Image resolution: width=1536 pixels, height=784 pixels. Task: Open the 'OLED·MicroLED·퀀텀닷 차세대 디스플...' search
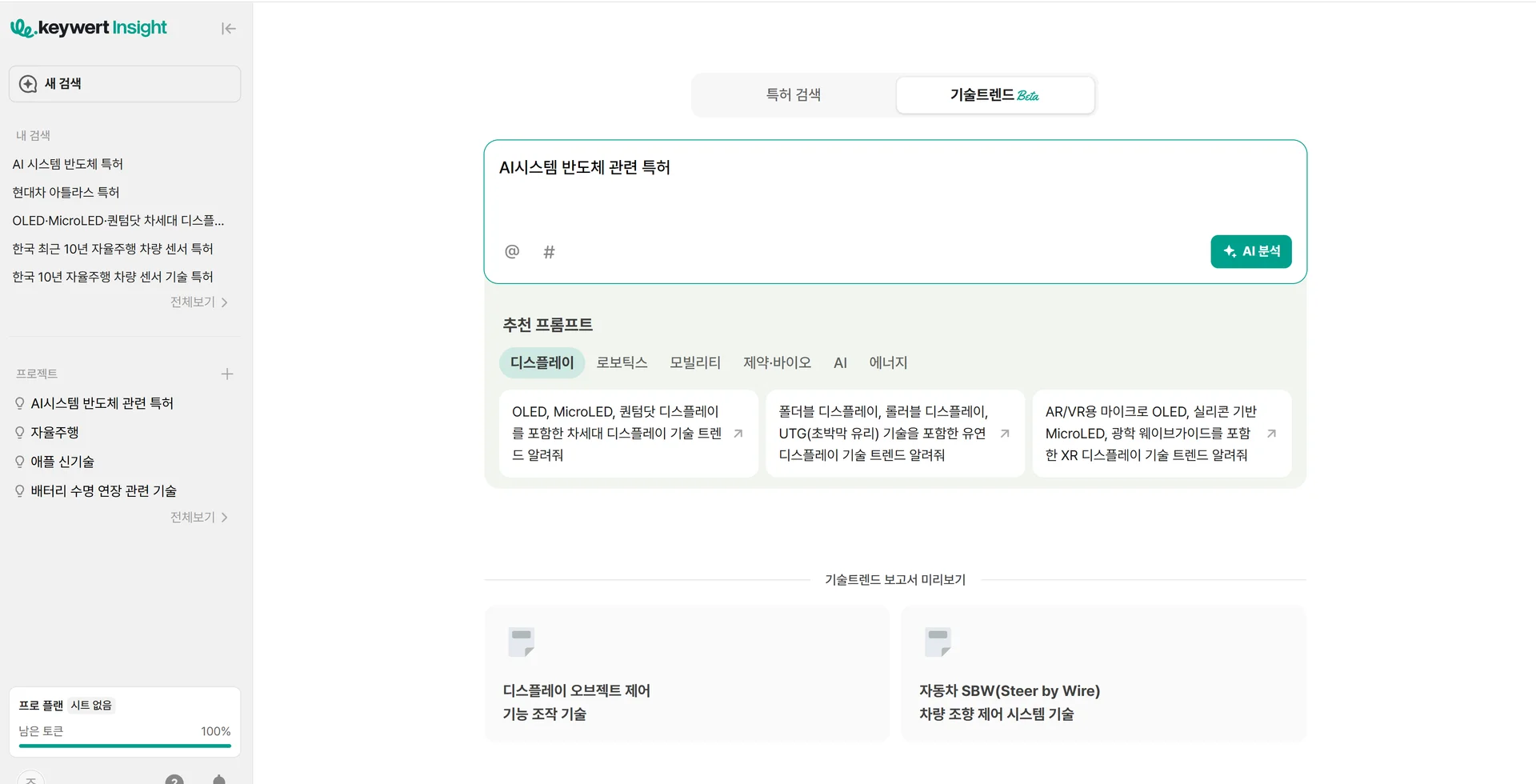tap(118, 220)
